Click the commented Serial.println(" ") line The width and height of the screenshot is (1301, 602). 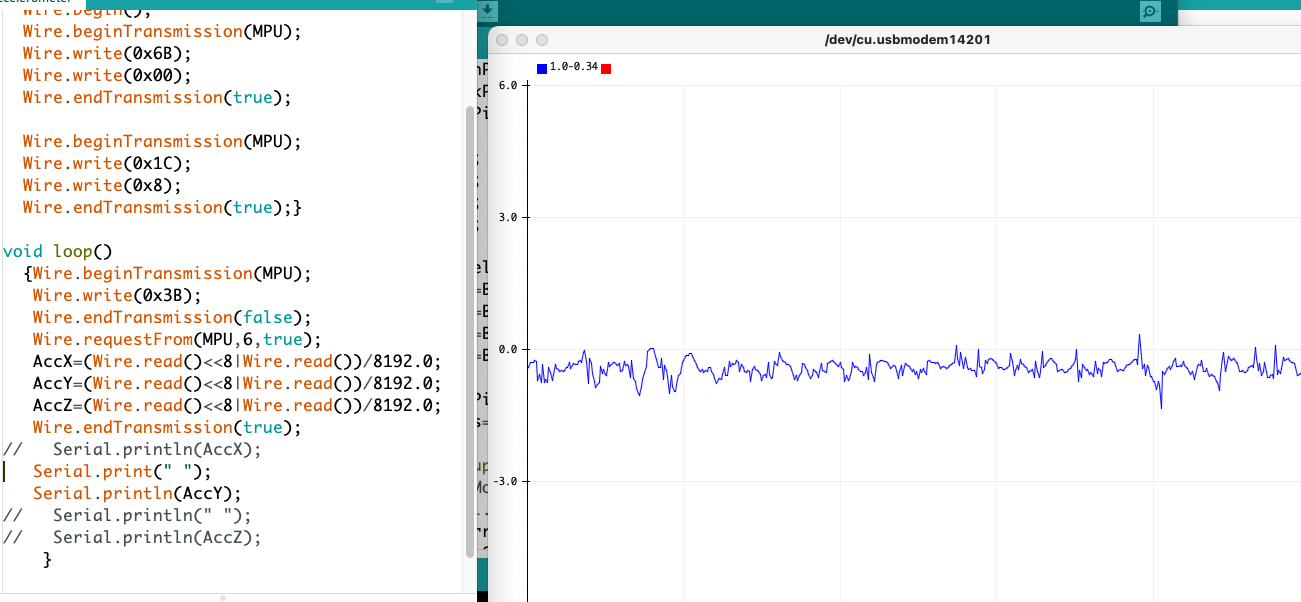(127, 515)
